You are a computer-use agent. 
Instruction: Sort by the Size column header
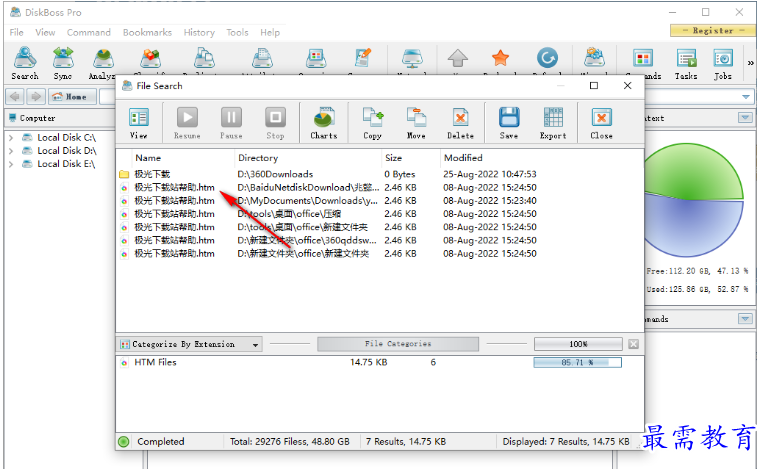393,158
